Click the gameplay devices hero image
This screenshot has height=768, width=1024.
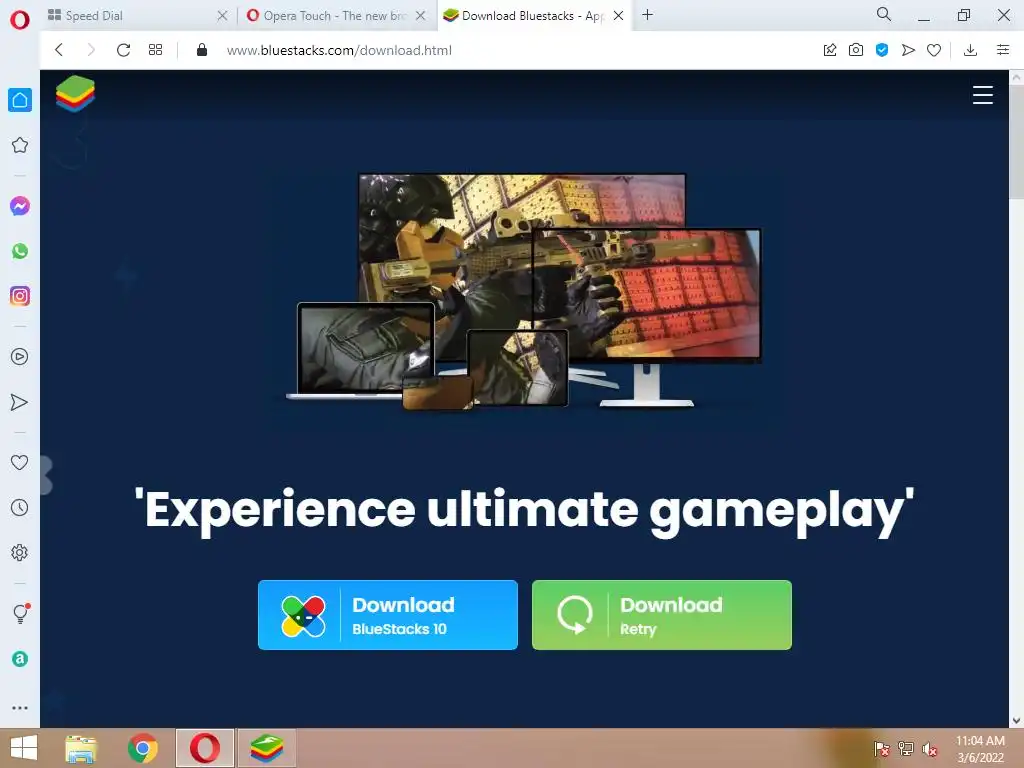[524, 291]
